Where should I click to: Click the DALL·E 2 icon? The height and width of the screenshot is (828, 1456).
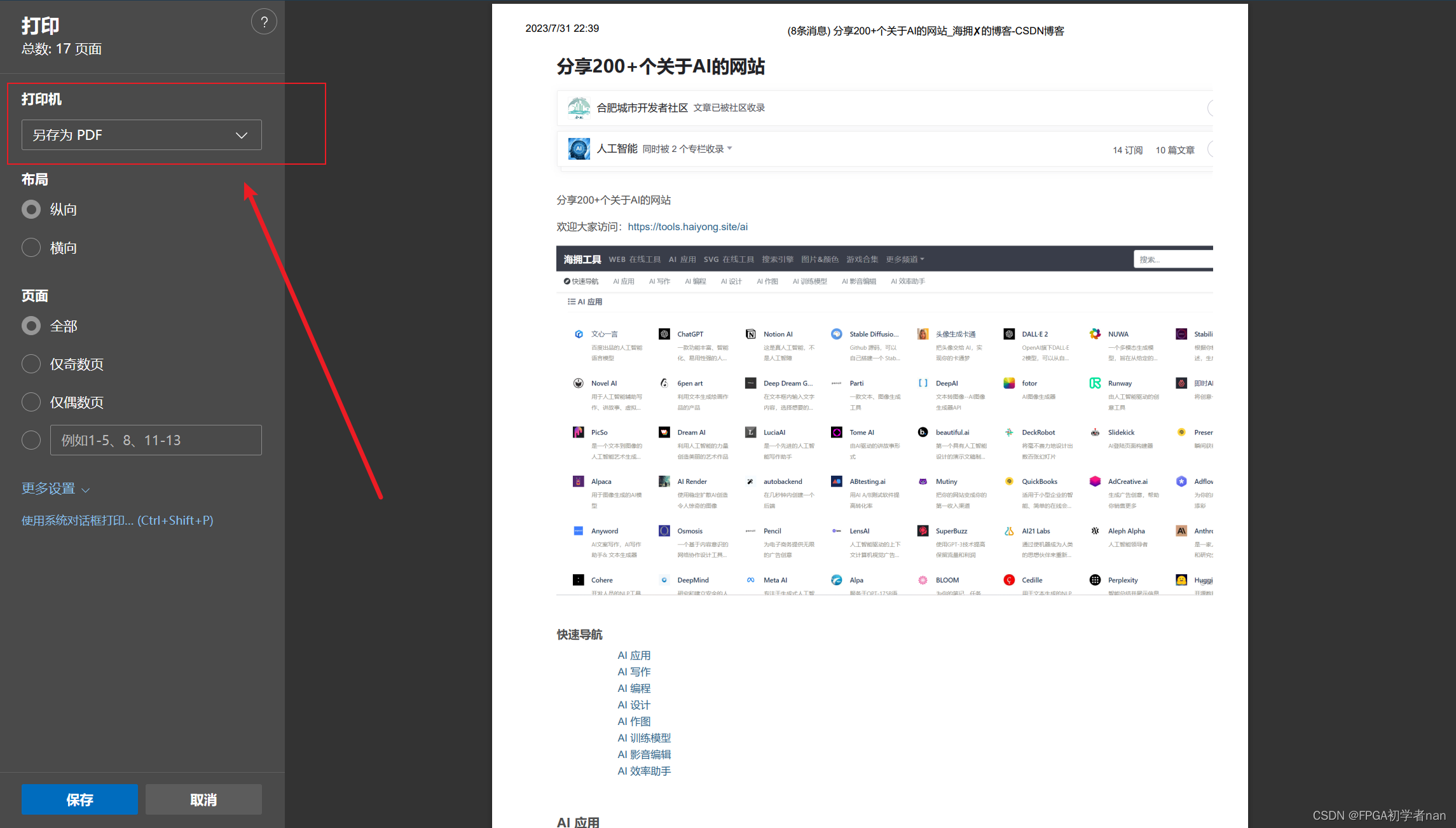[x=1009, y=334]
